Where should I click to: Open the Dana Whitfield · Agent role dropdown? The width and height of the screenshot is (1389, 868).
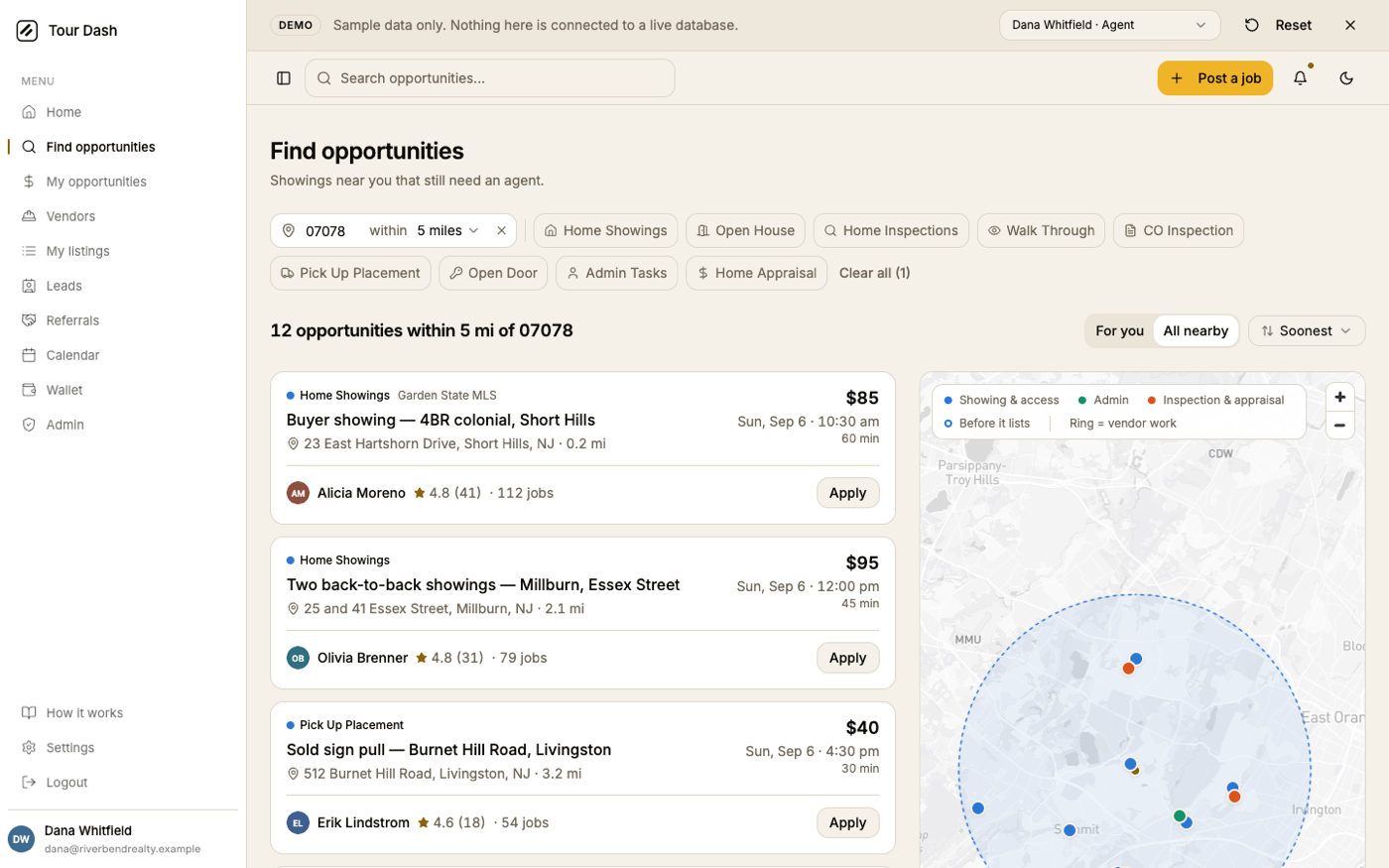1109,25
